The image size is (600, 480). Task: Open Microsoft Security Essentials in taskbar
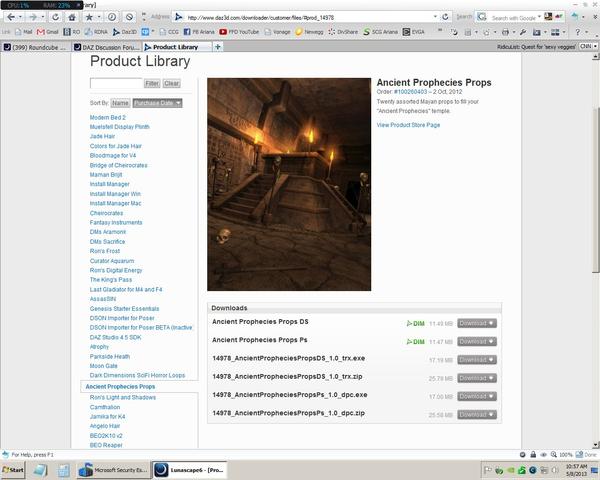click(112, 470)
